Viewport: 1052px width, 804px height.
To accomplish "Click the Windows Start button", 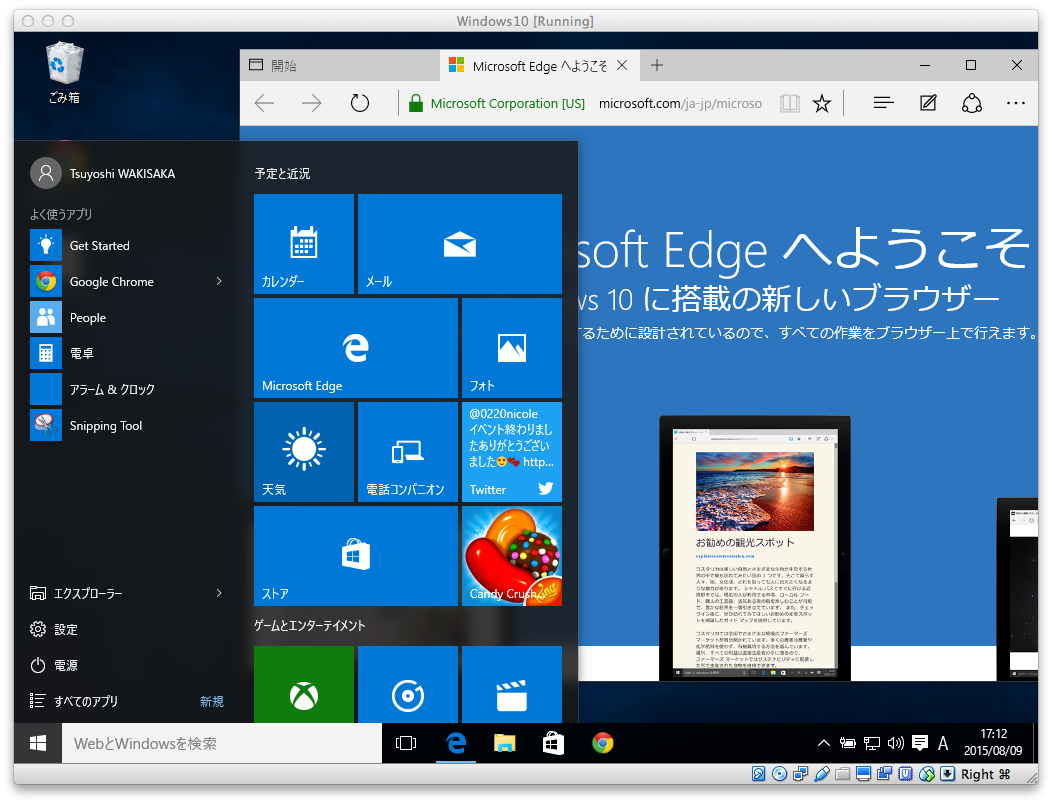I will click(x=38, y=743).
